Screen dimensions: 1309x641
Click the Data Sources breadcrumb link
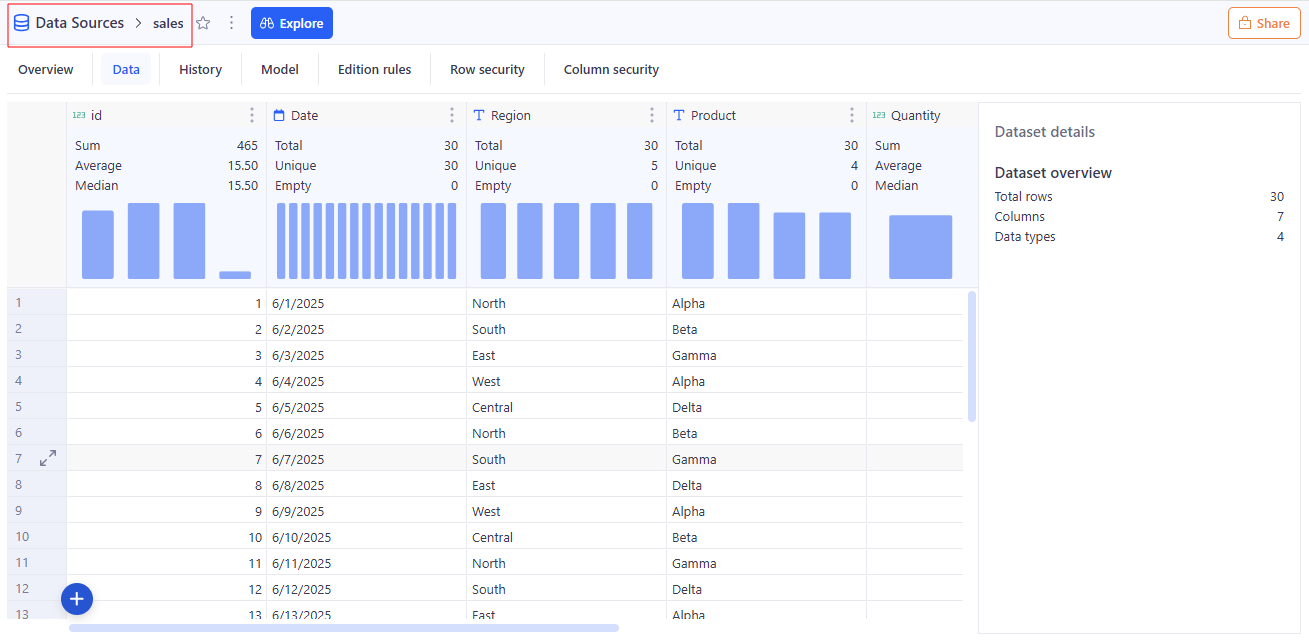[x=80, y=23]
